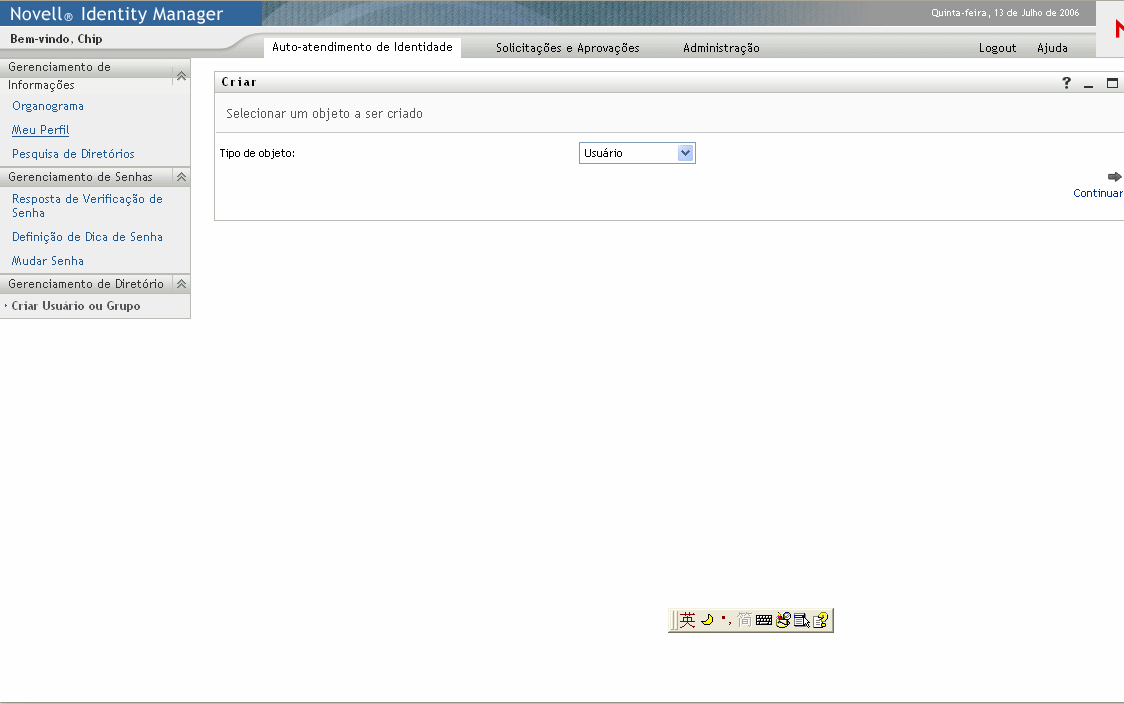Click the IME half-moon shape icon

pos(708,620)
